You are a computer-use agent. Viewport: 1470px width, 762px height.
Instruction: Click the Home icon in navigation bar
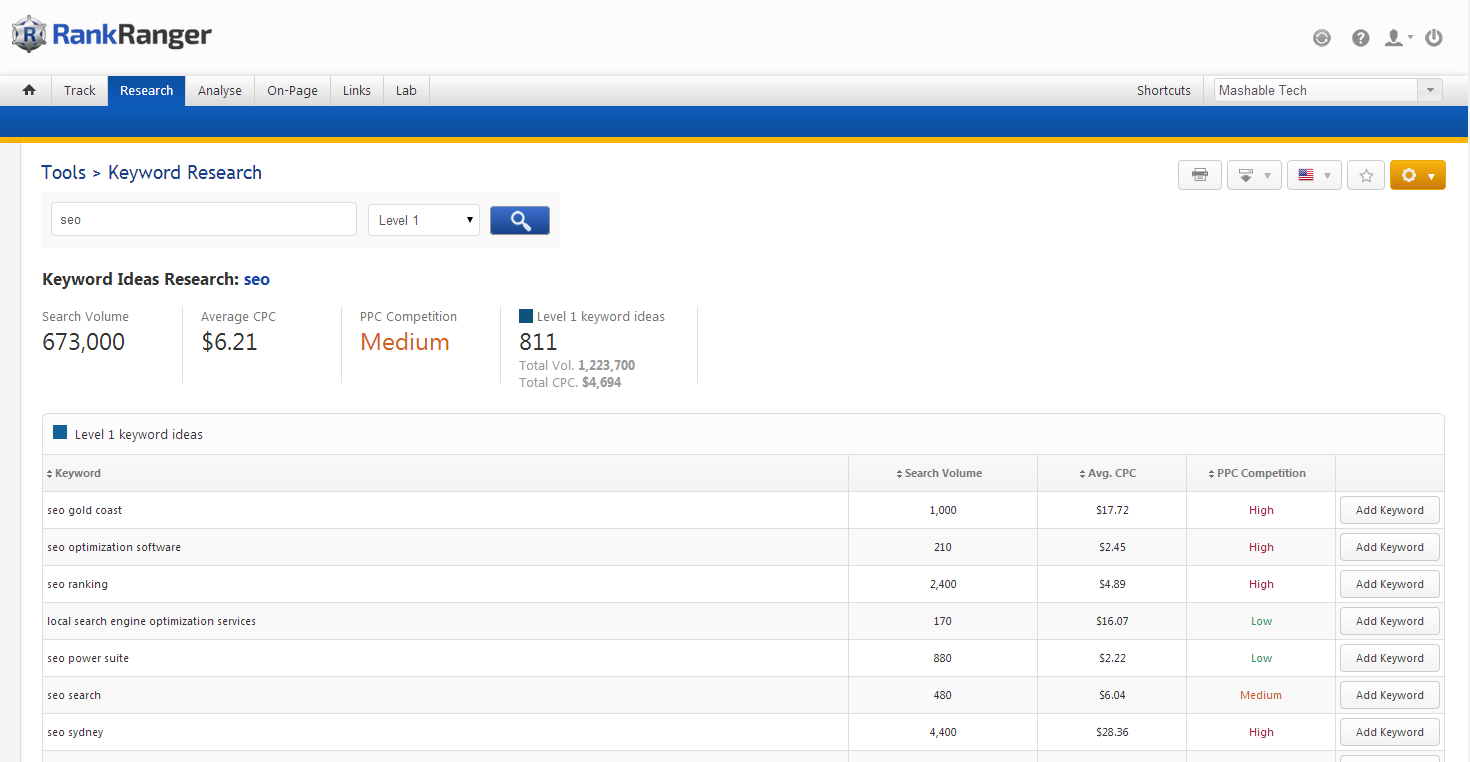click(29, 90)
